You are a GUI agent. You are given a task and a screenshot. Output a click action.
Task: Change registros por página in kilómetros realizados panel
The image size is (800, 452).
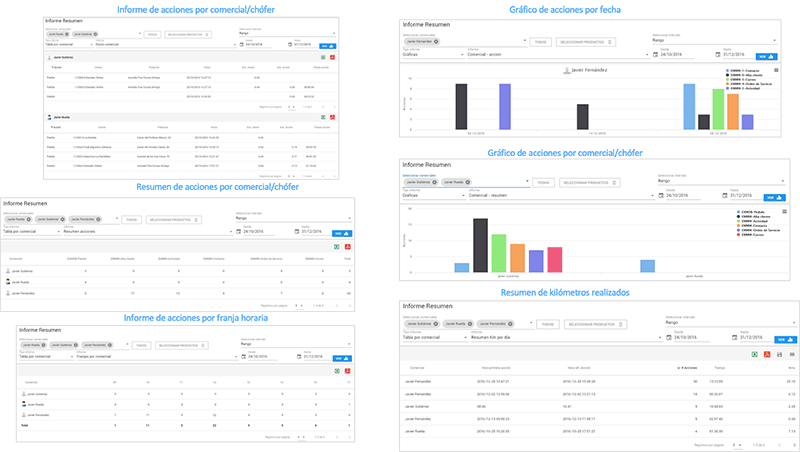coord(737,445)
